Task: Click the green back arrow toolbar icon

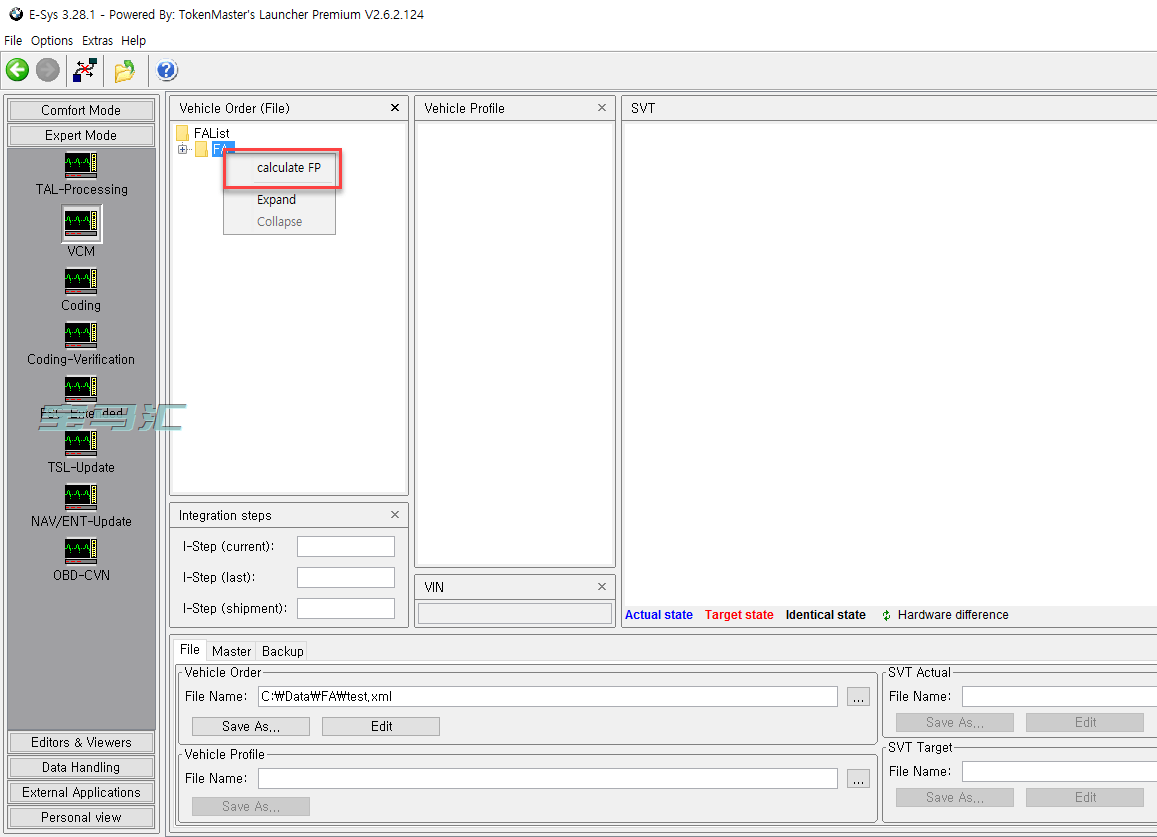Action: pos(18,70)
